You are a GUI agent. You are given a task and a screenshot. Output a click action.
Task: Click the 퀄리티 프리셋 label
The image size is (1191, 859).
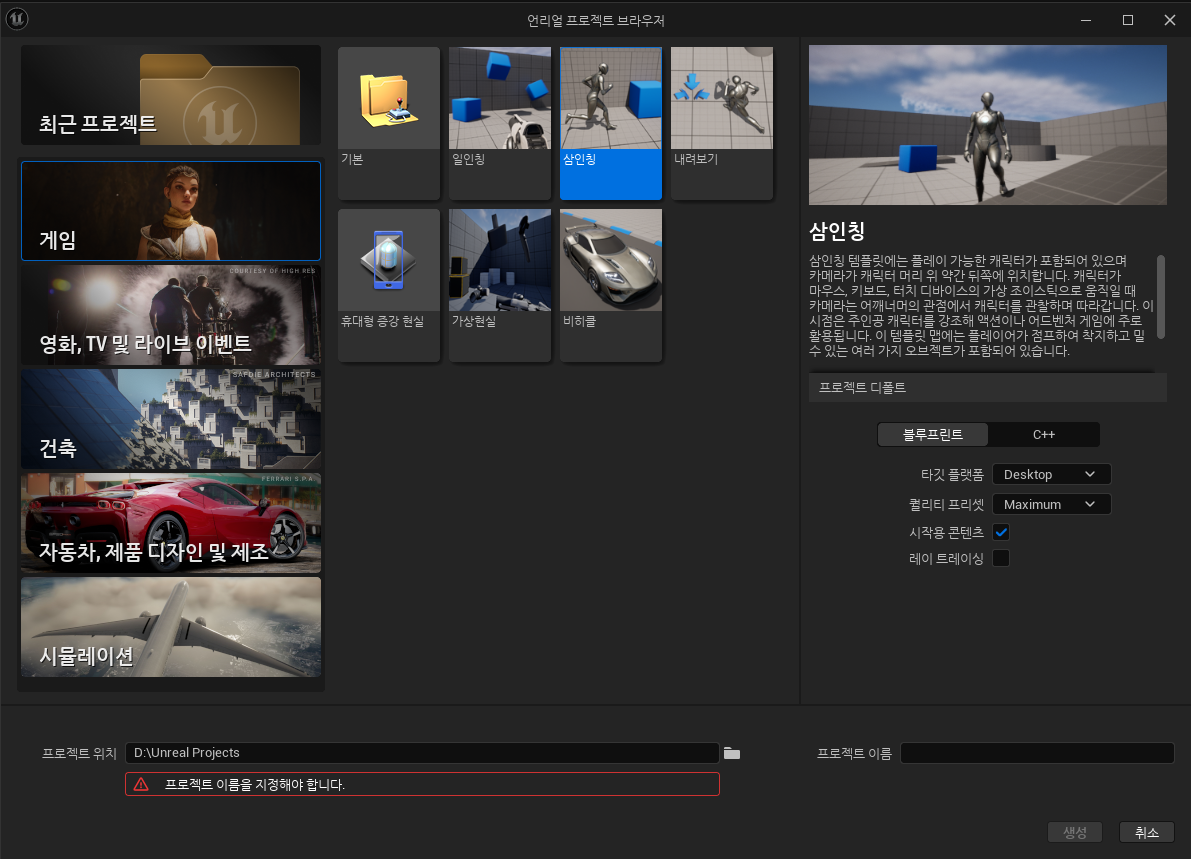946,504
